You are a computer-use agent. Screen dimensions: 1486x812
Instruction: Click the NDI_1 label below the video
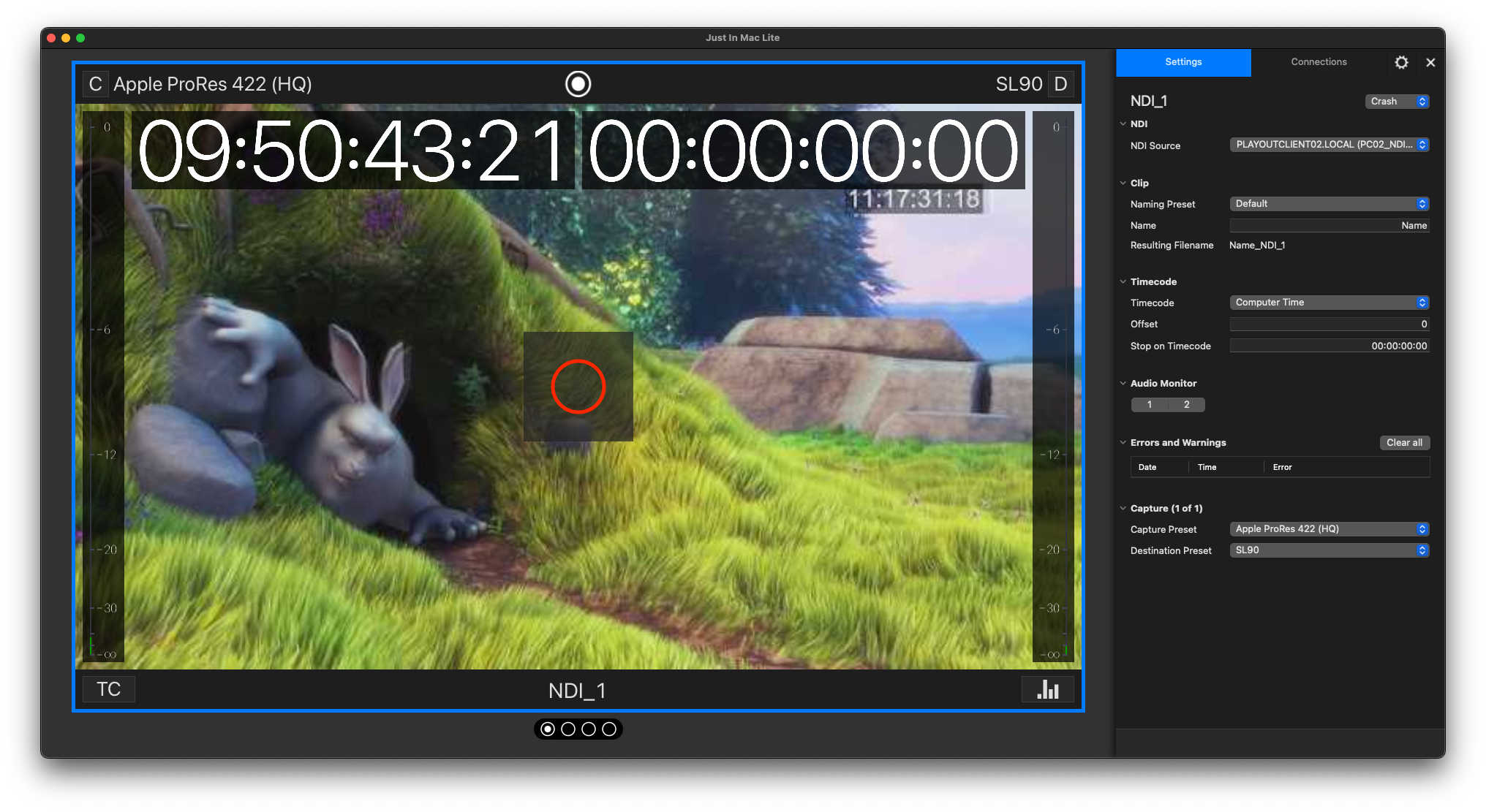coord(577,691)
